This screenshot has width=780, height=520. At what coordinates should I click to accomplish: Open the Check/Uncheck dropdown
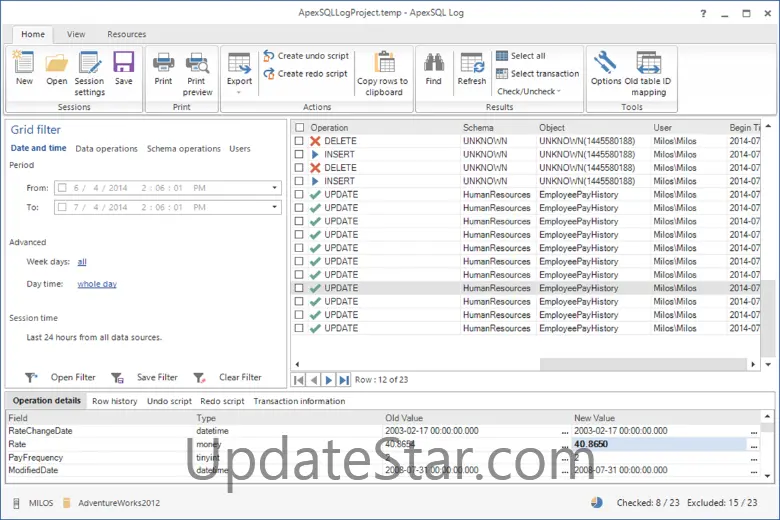pos(529,92)
